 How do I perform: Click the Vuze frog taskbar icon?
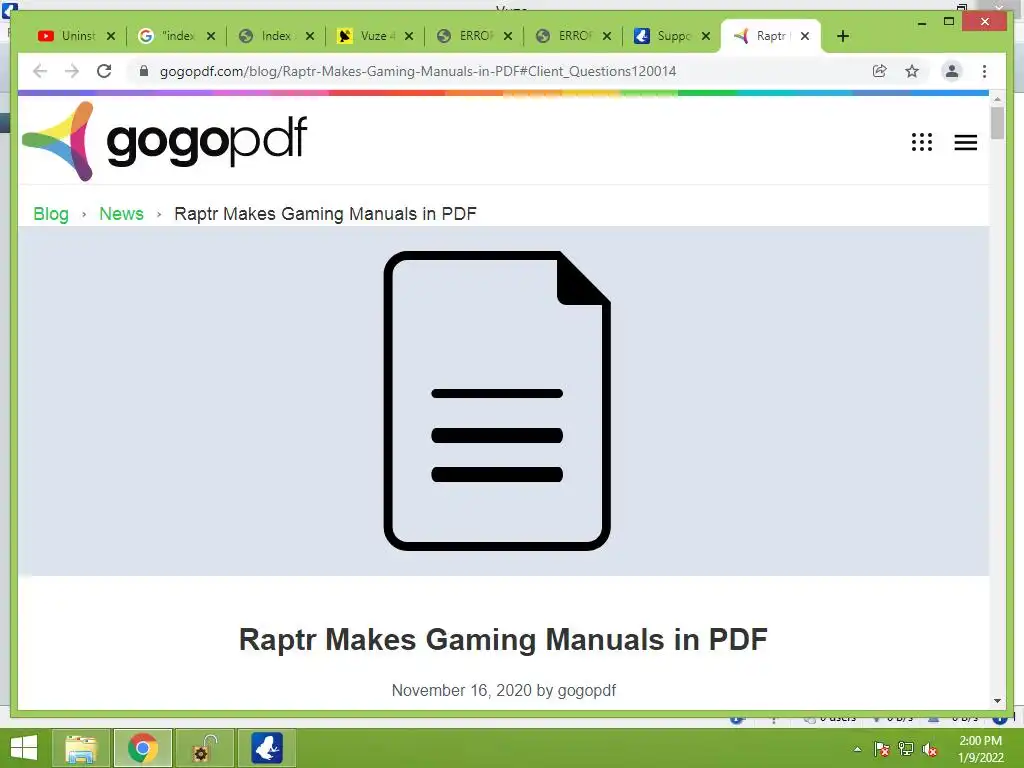[x=266, y=748]
